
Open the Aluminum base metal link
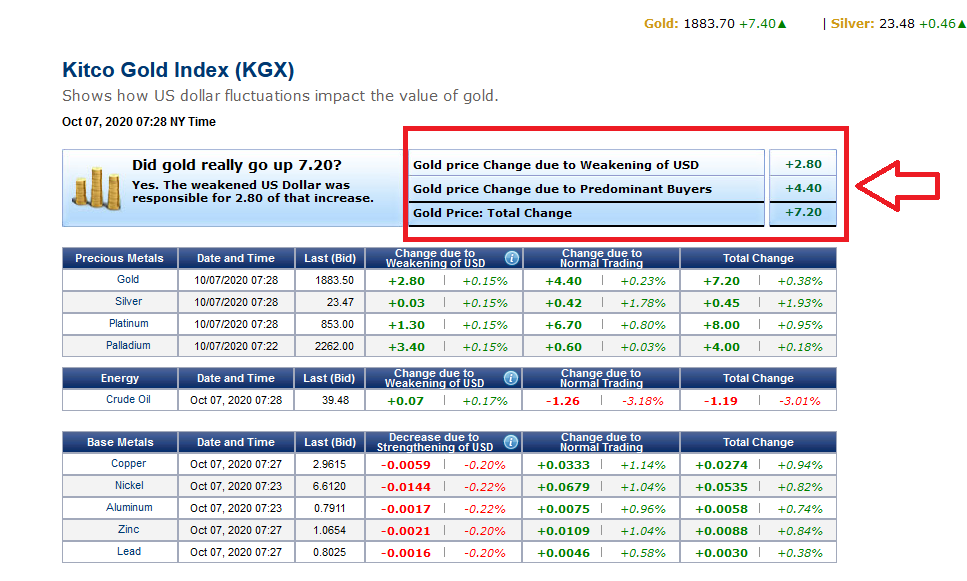129,508
